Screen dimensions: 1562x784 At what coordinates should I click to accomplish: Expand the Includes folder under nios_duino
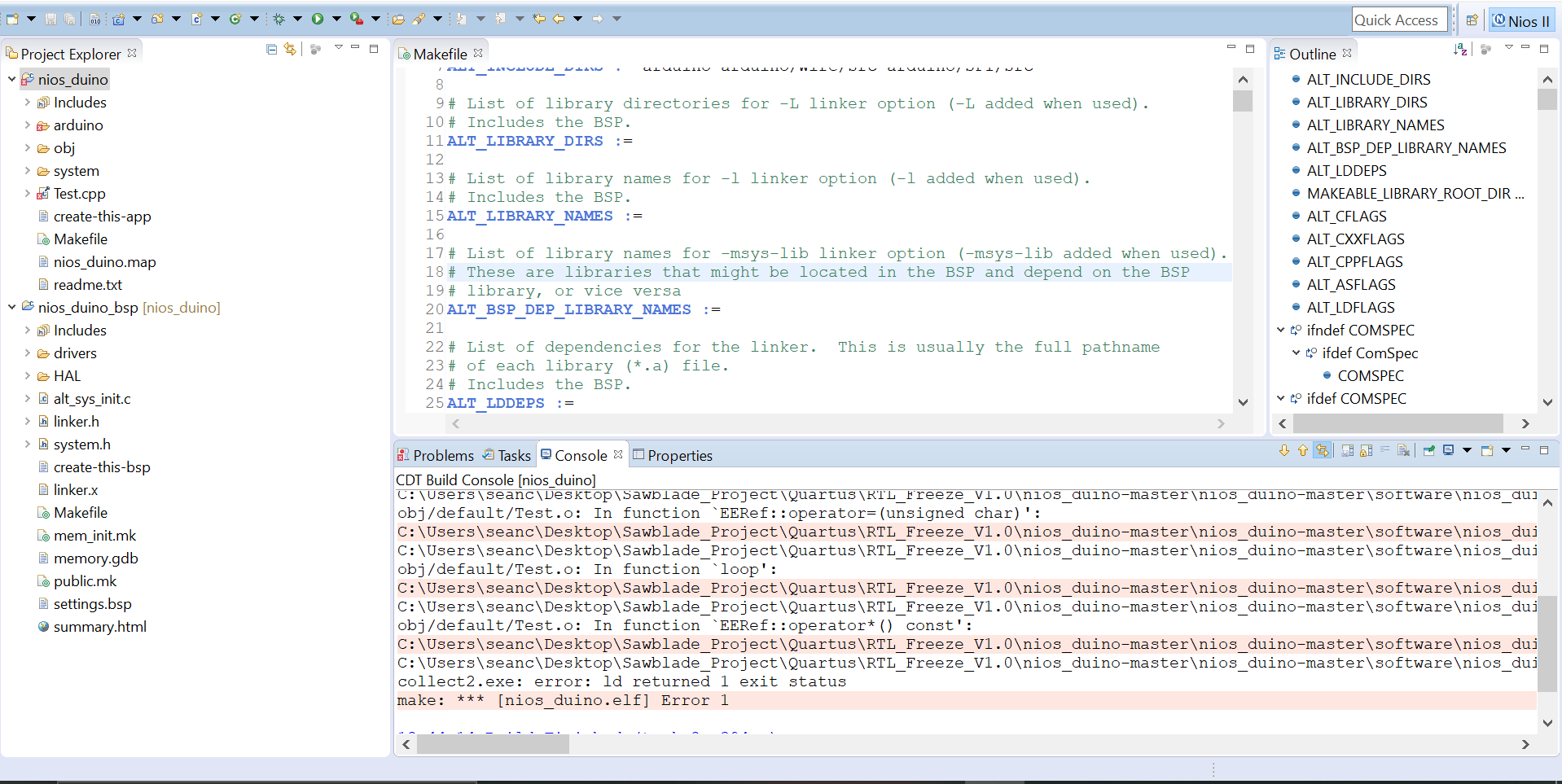(27, 102)
